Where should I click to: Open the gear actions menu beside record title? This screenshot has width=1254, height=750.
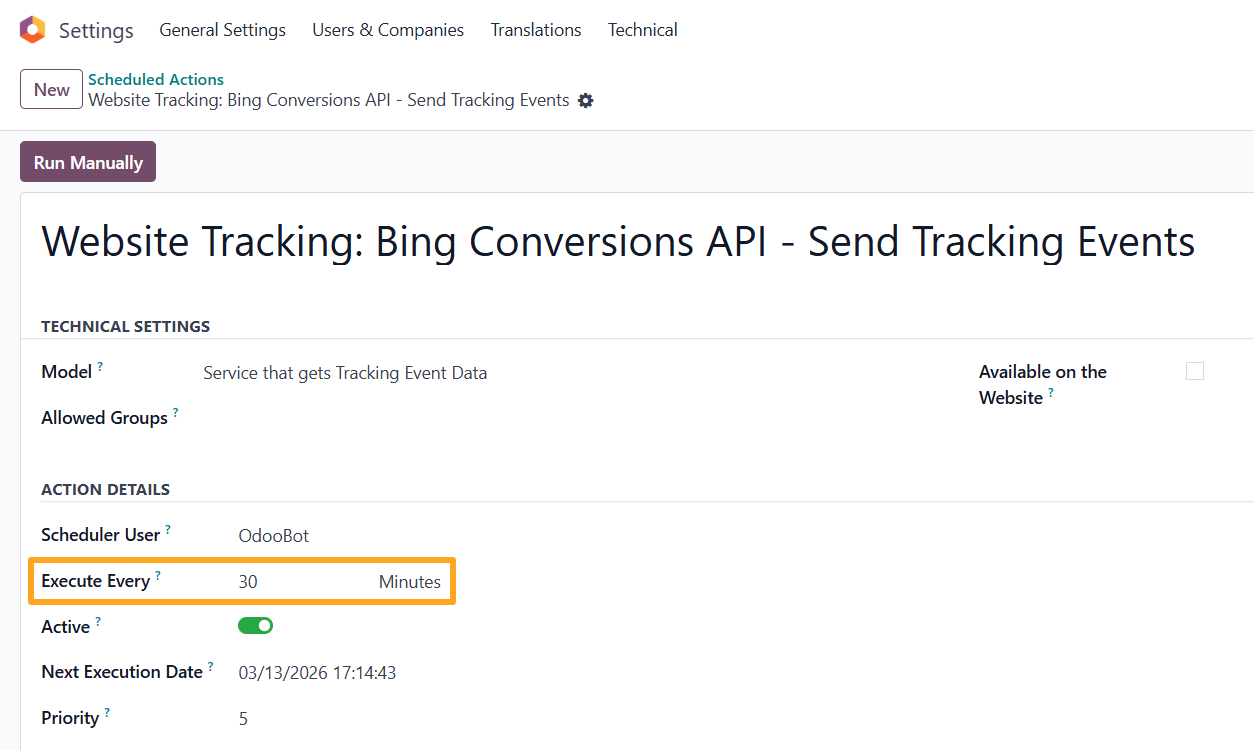click(586, 101)
